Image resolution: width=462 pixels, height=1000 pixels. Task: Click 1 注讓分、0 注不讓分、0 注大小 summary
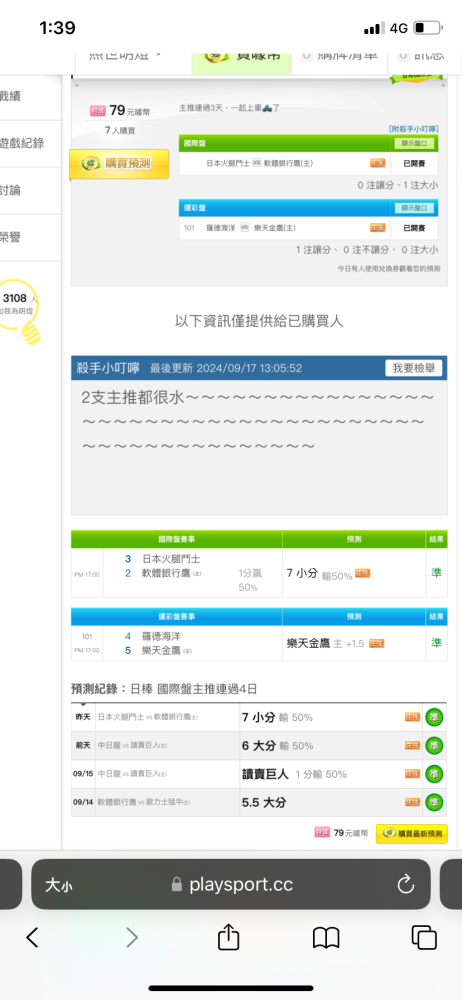coord(367,250)
